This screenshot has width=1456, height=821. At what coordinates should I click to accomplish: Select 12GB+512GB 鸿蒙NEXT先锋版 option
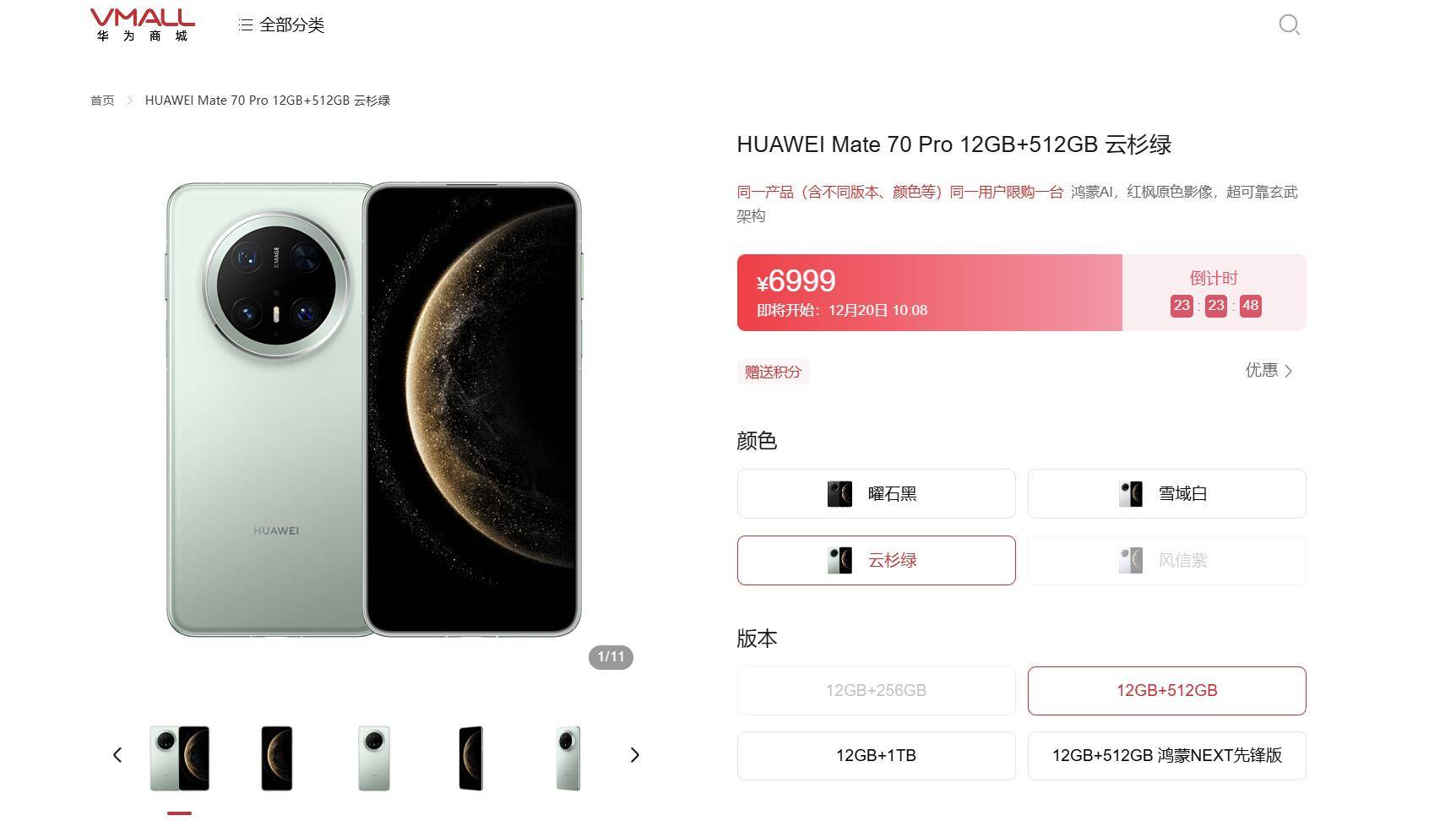point(1166,755)
